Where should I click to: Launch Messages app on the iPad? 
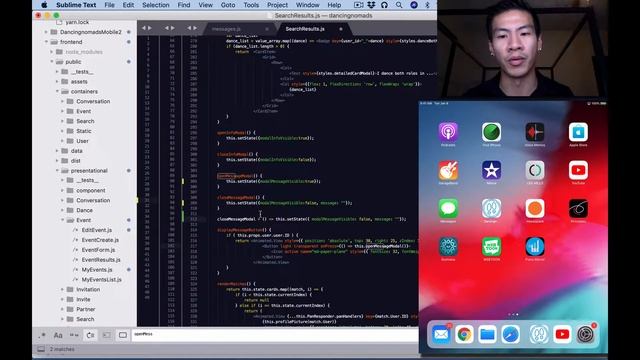tap(448, 209)
